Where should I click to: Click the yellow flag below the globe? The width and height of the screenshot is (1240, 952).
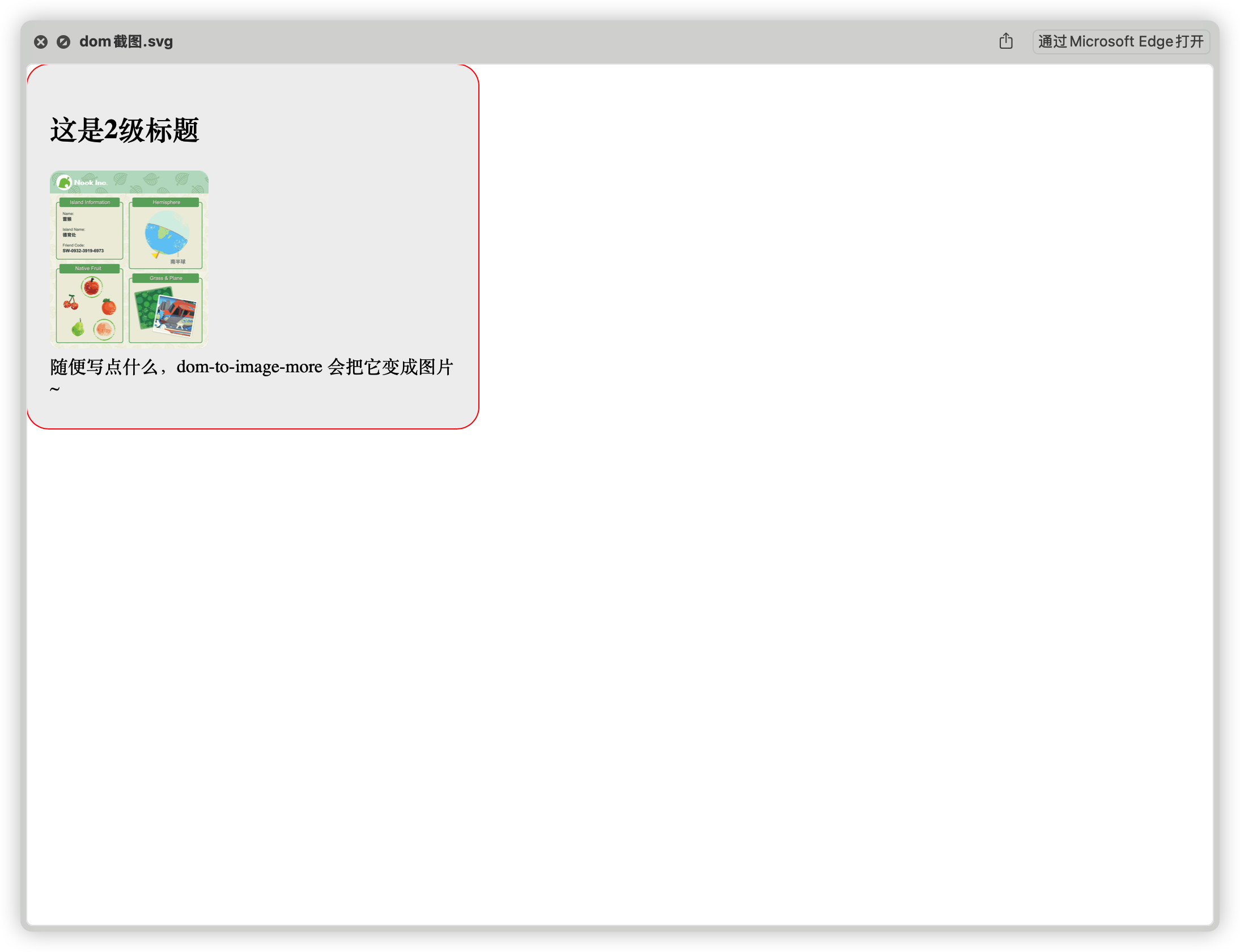tap(156, 255)
